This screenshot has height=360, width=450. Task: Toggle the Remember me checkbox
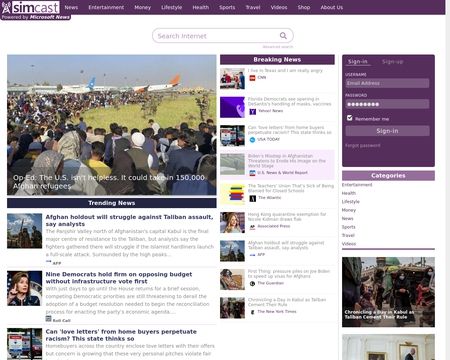click(x=349, y=118)
